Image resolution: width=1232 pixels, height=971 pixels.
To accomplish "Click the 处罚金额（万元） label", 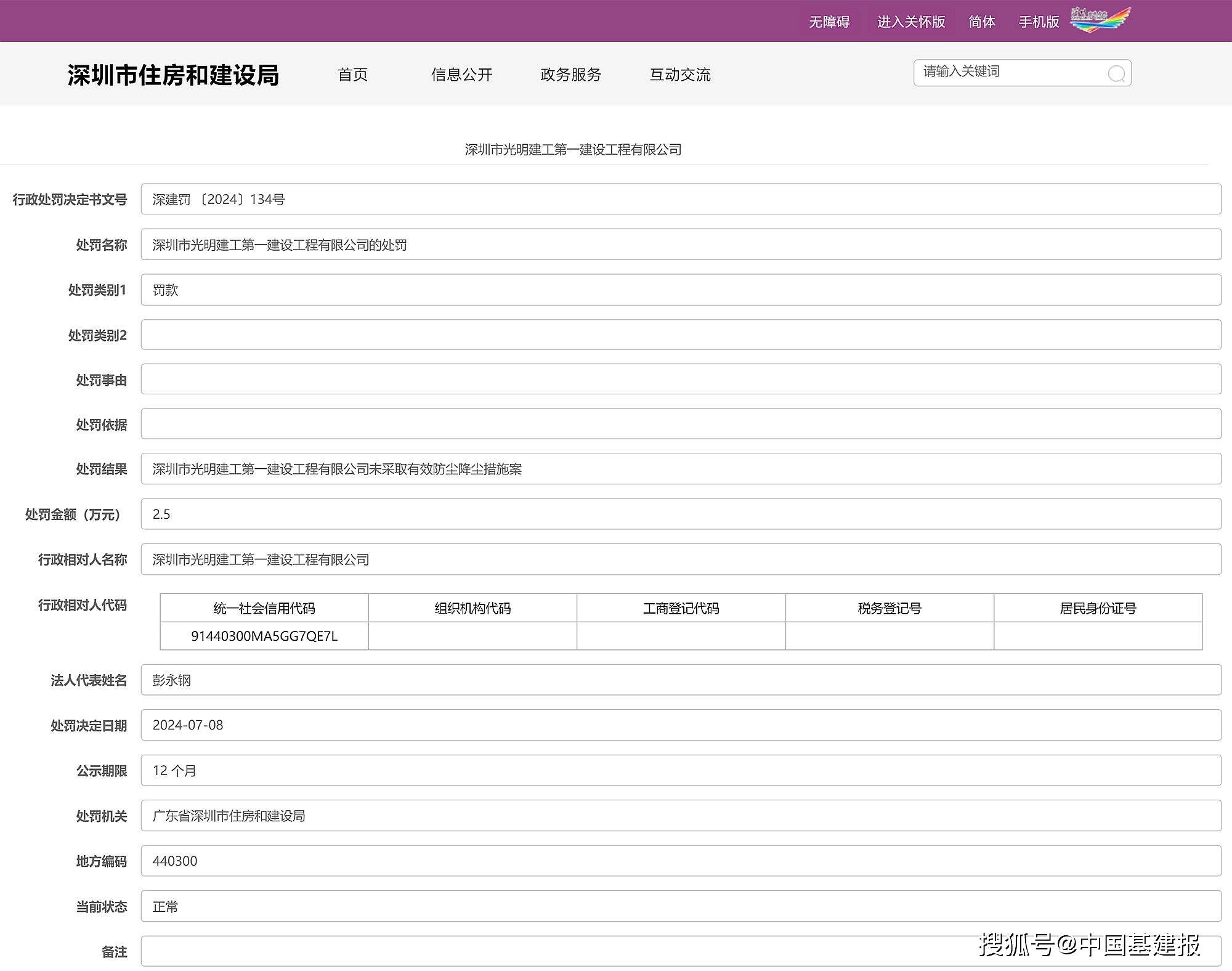I will click(73, 514).
